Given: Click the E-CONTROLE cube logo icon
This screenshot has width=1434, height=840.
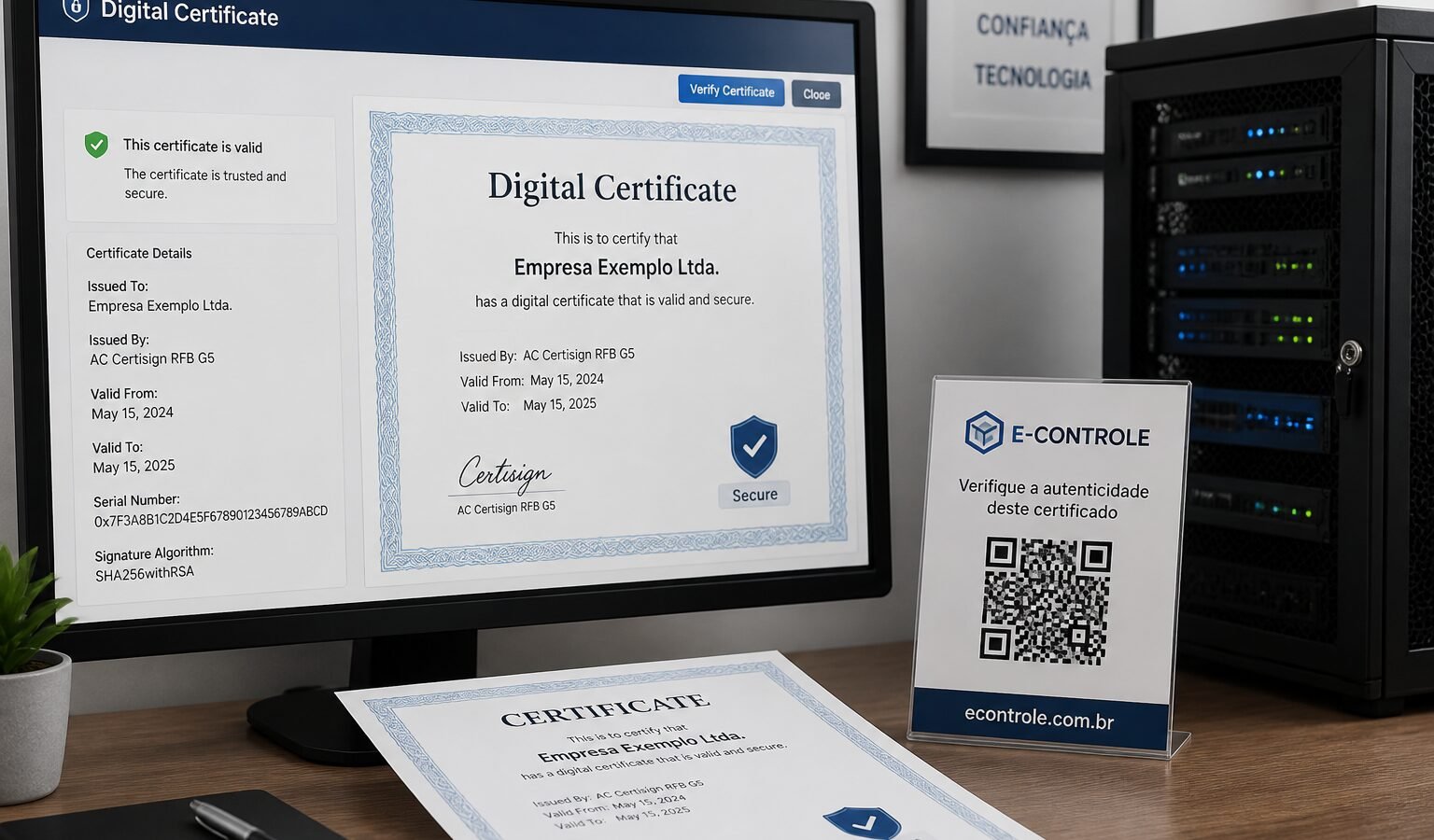Looking at the screenshot, I should pos(984,432).
